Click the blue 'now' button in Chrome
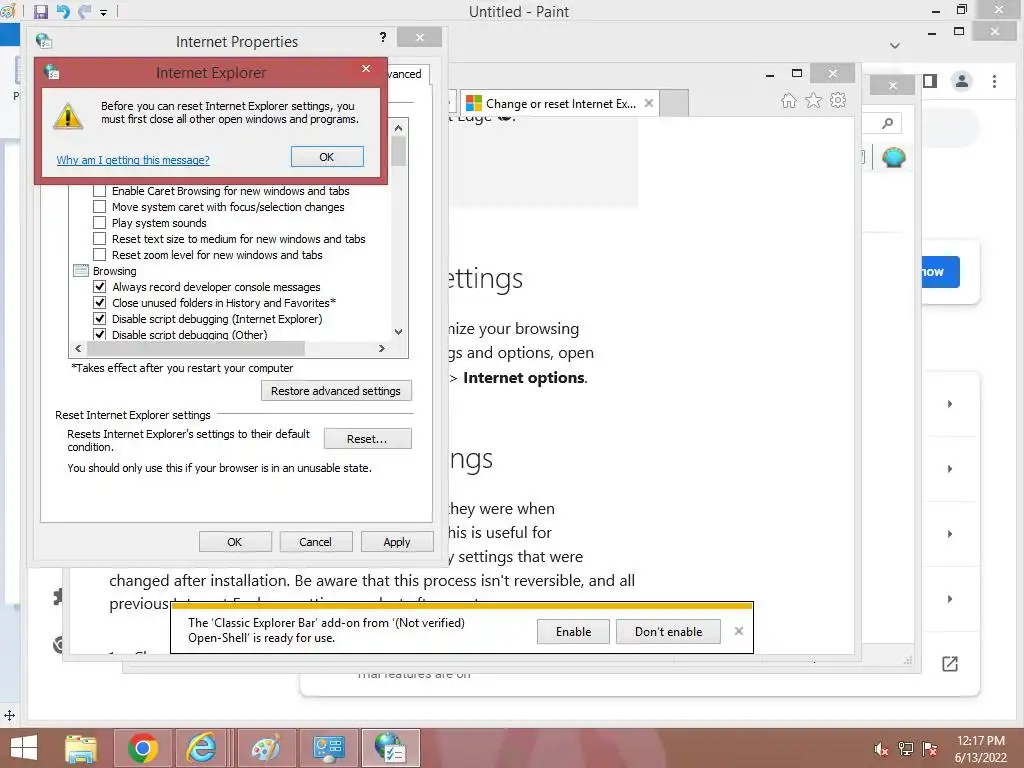The height and width of the screenshot is (768, 1024). (x=940, y=272)
